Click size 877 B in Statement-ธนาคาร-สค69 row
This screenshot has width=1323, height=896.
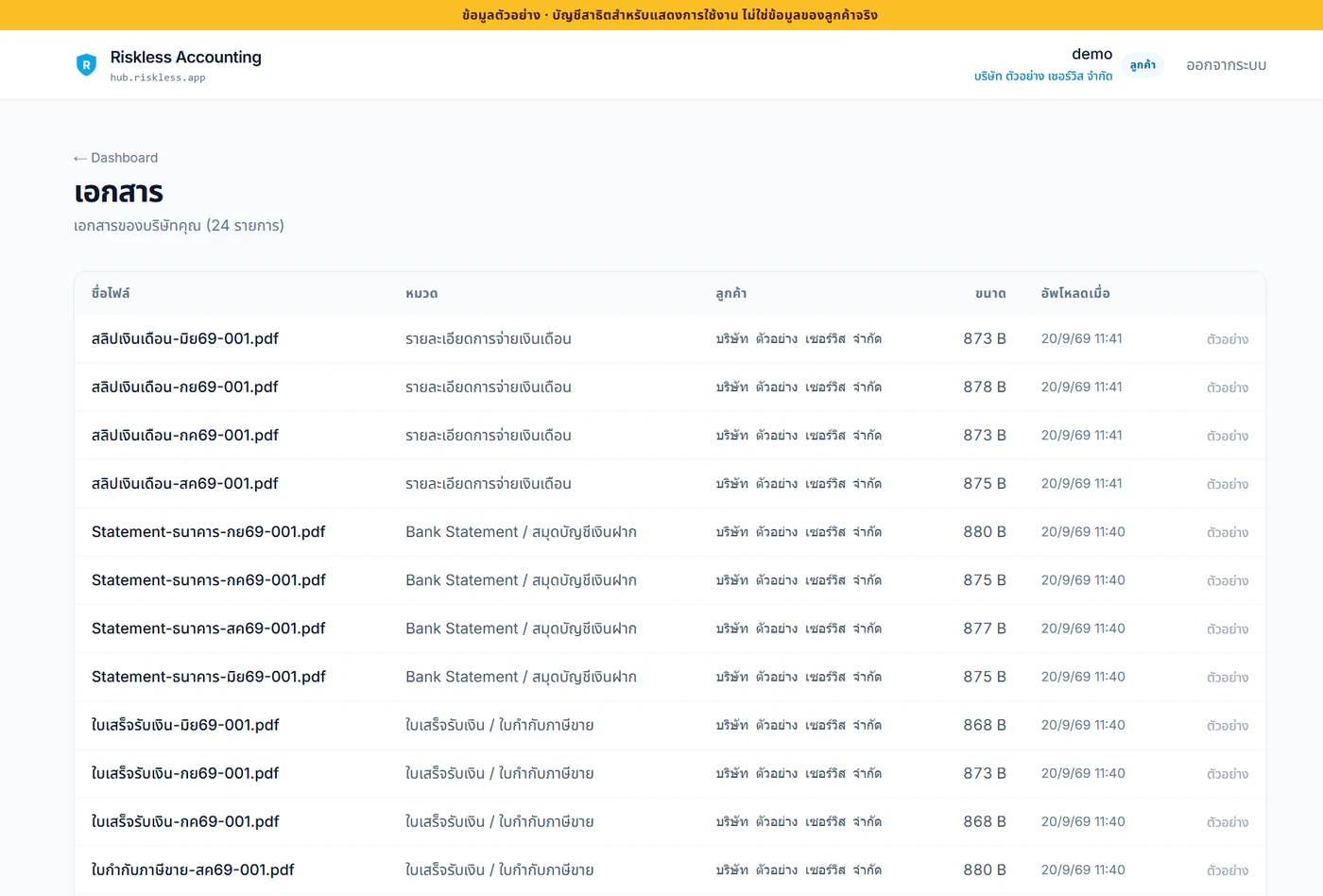pos(985,629)
